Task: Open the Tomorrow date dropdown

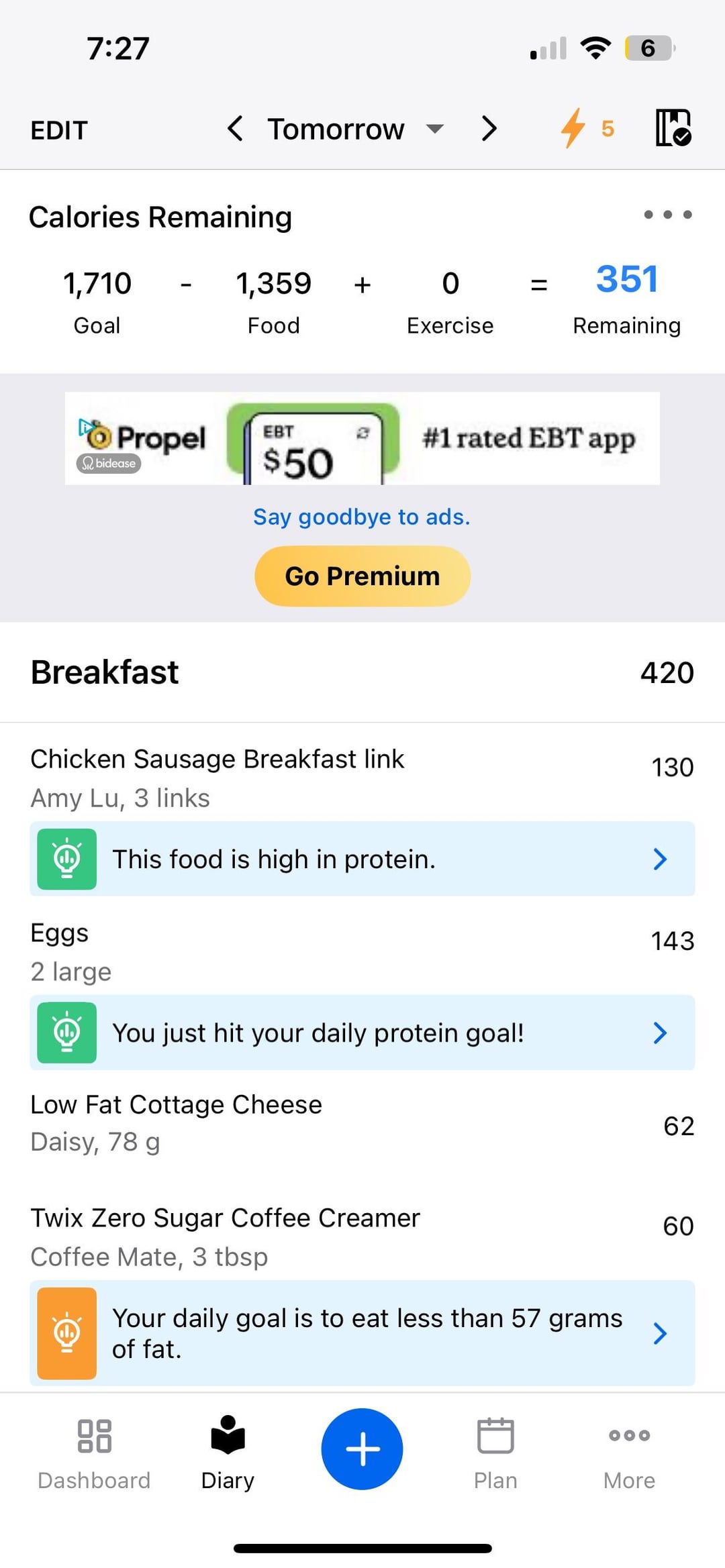Action: (x=354, y=129)
